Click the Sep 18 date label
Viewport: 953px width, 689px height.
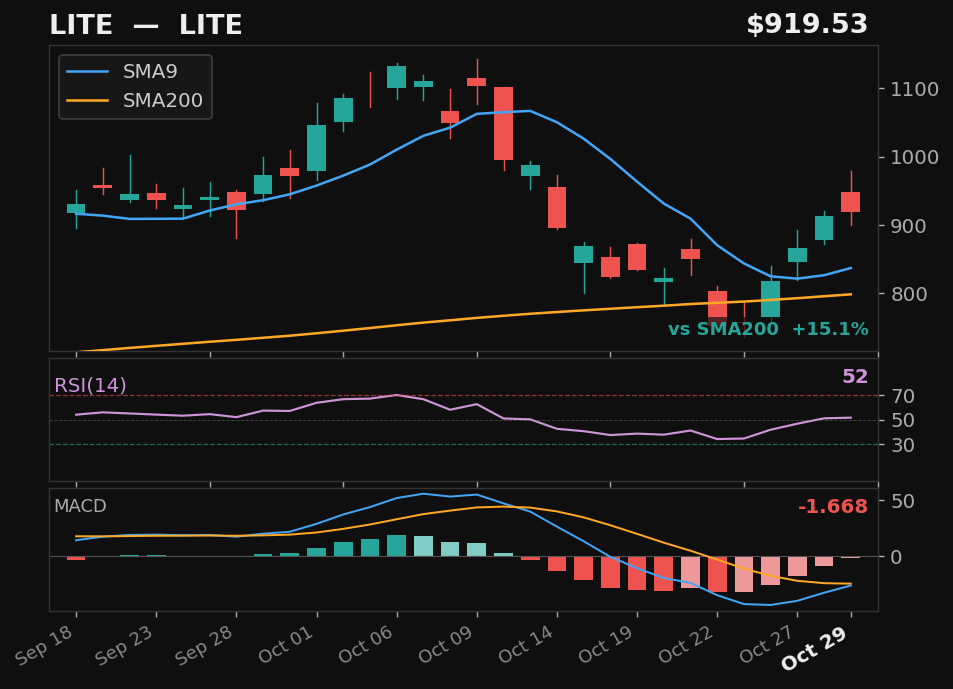(44, 645)
